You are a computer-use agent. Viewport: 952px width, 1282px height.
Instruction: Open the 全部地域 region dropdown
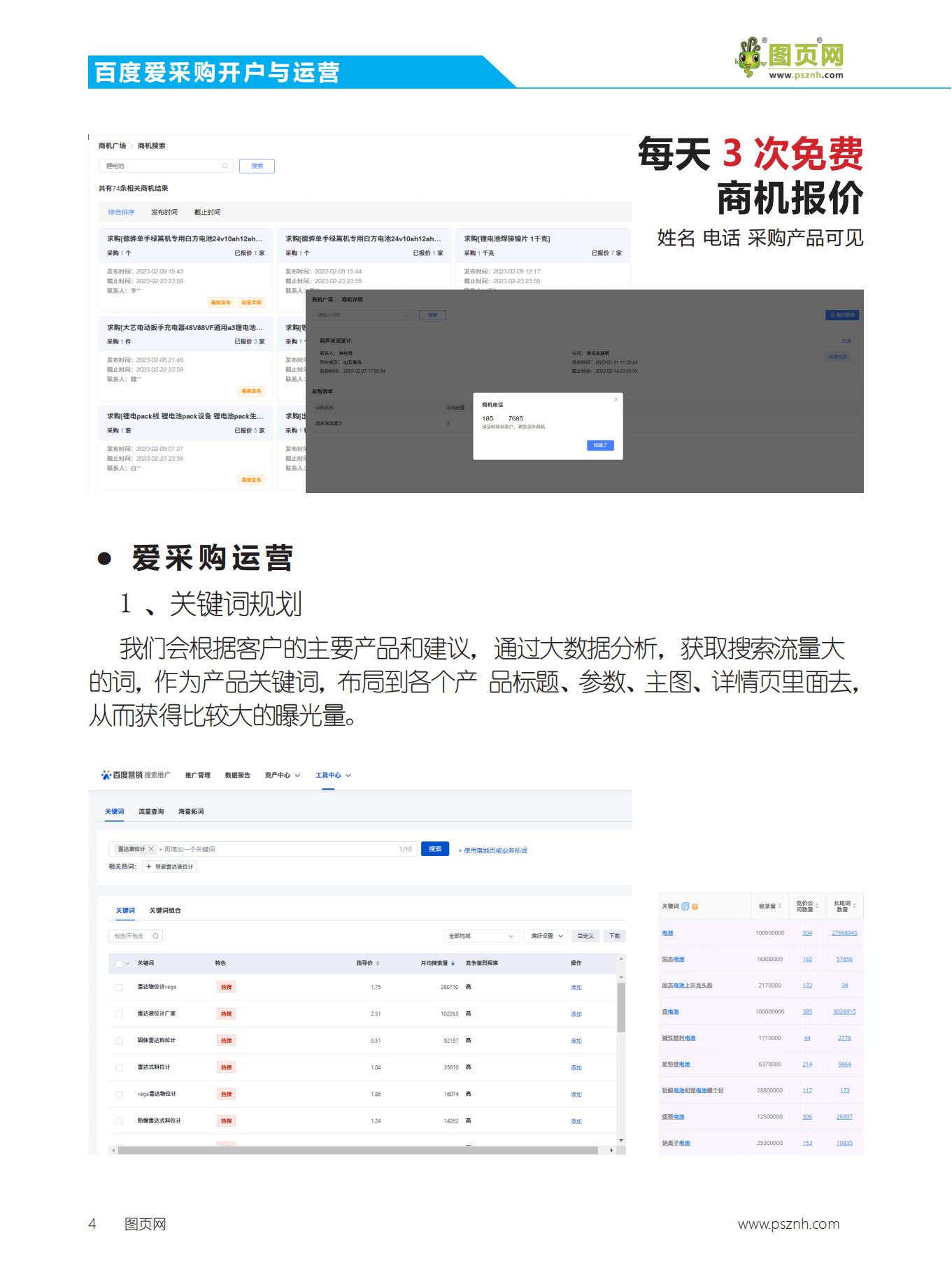[481, 936]
